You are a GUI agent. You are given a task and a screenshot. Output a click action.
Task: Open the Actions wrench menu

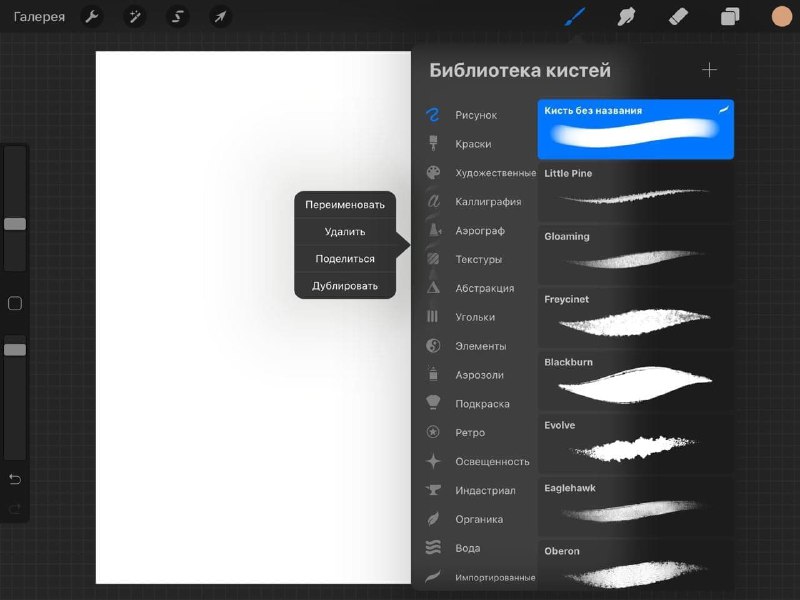tap(90, 17)
